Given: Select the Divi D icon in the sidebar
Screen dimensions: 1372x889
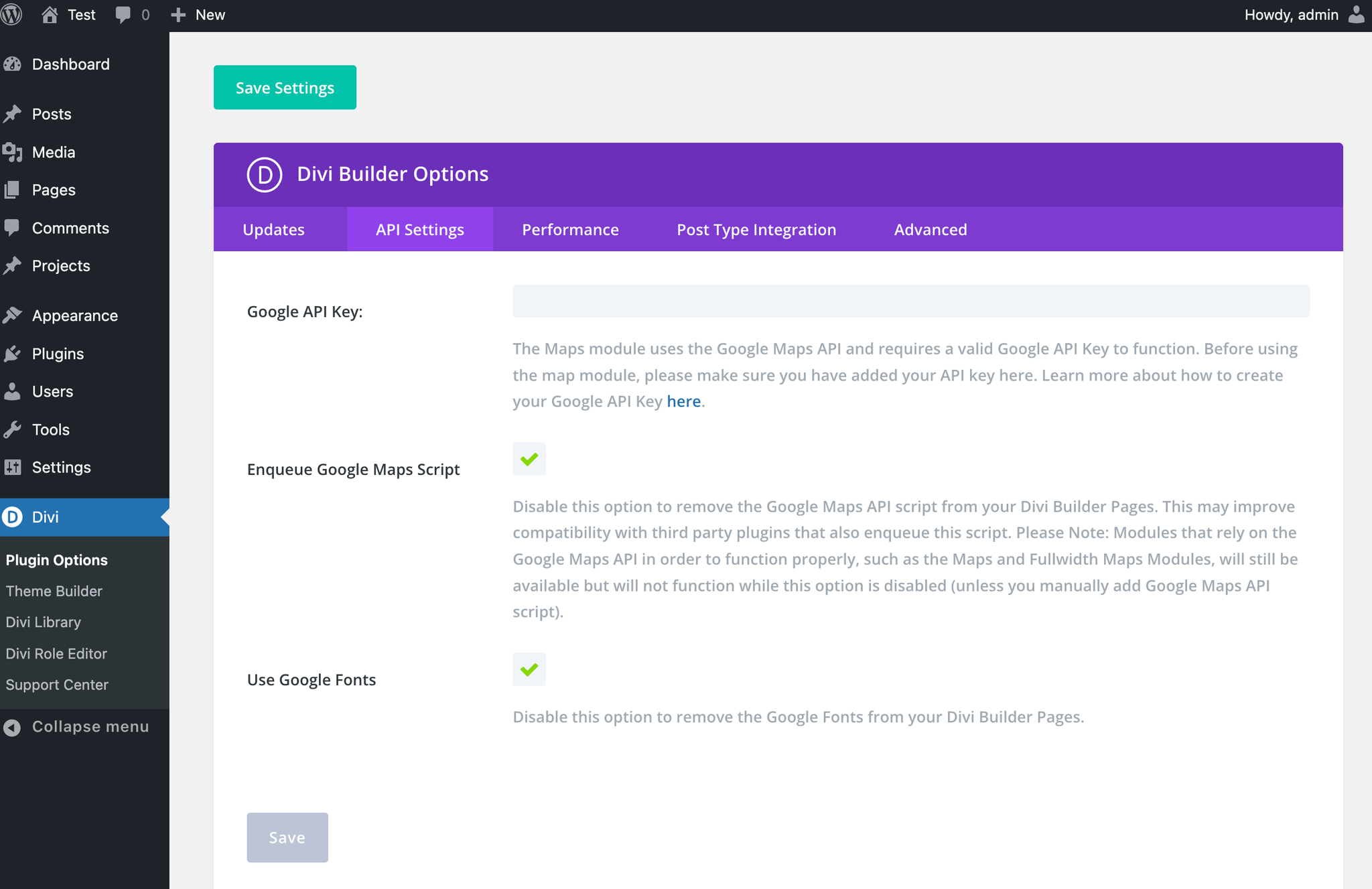Looking at the screenshot, I should (13, 517).
